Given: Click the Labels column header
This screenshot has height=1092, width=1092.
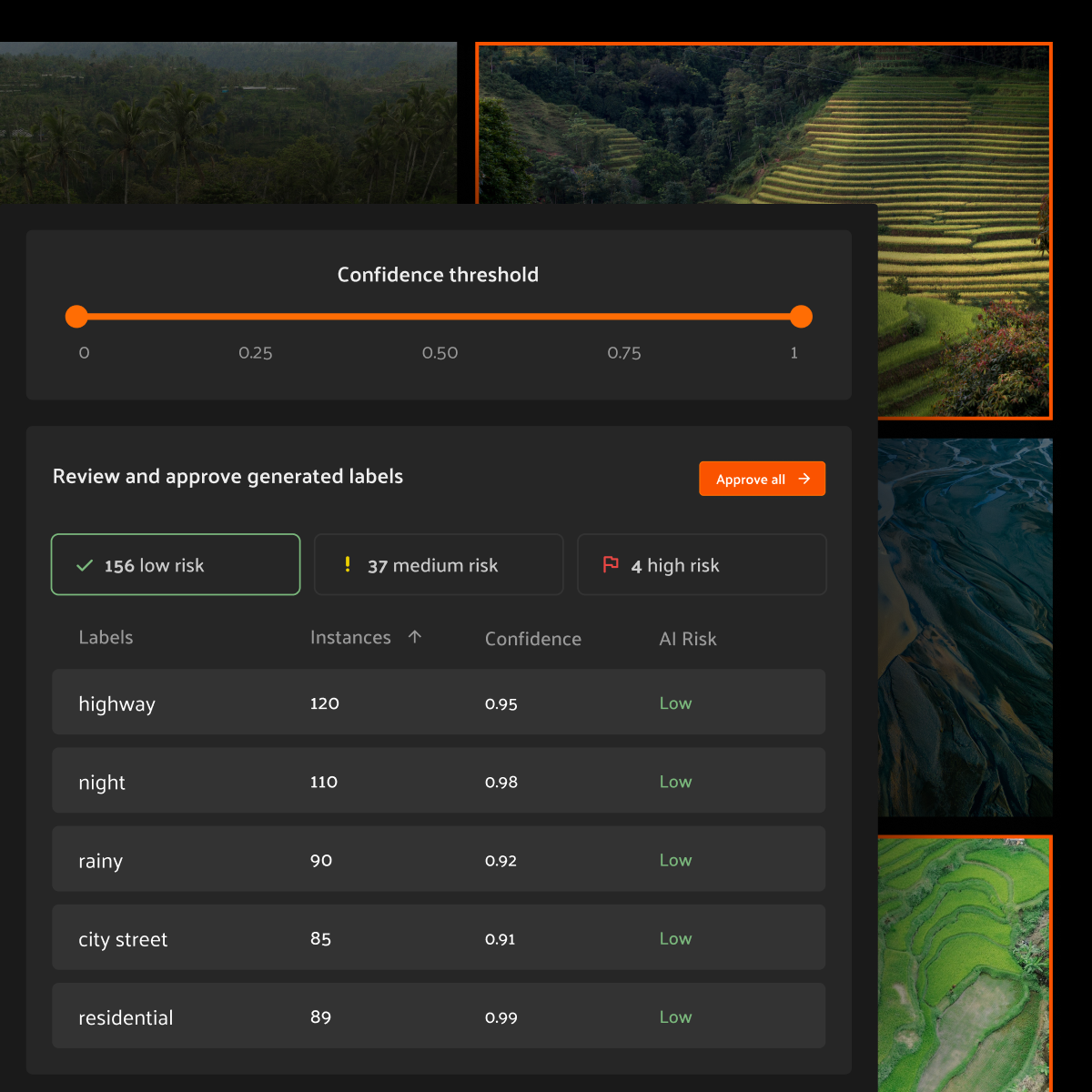Looking at the screenshot, I should [x=106, y=637].
